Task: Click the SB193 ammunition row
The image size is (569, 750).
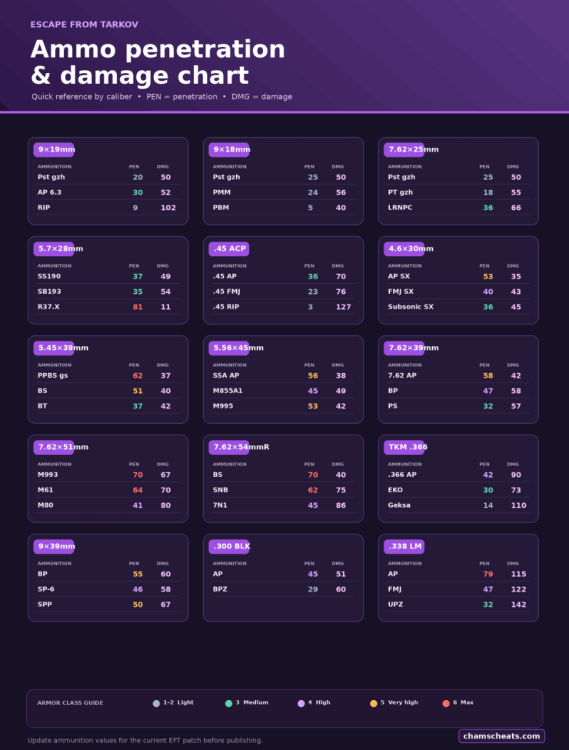Action: click(108, 291)
